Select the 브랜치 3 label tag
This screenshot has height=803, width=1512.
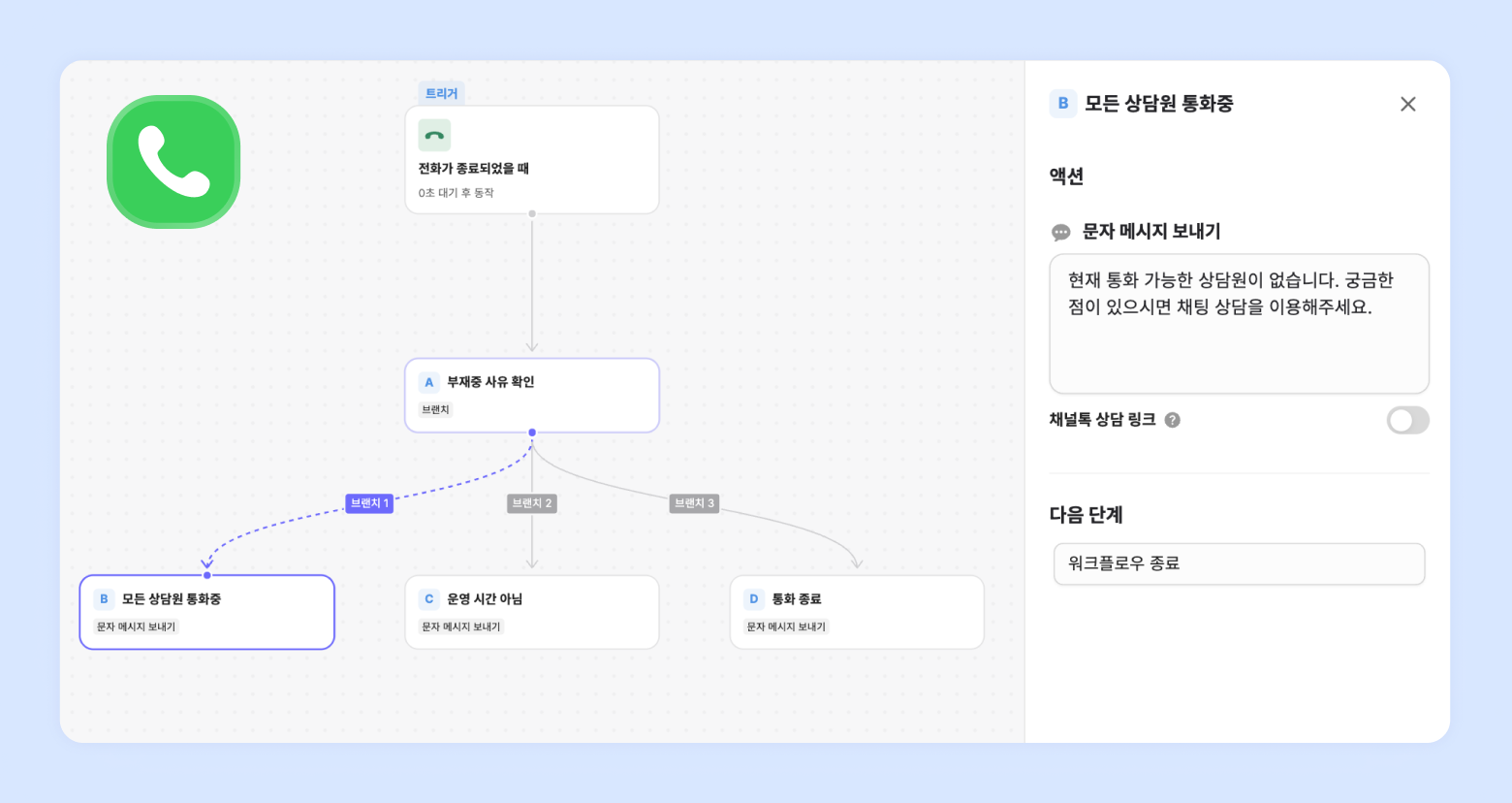694,503
